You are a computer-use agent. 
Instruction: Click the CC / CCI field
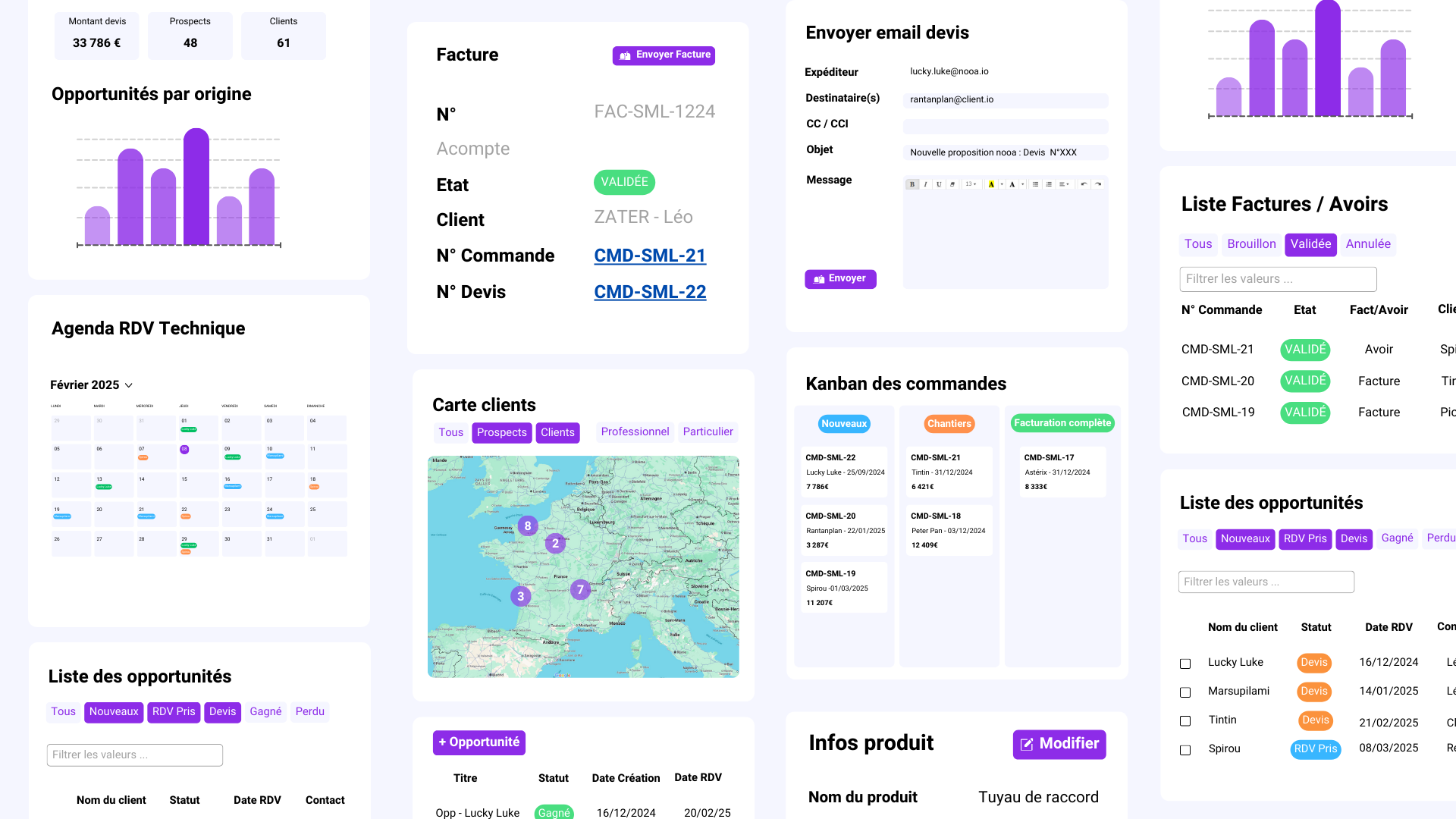(x=1006, y=127)
